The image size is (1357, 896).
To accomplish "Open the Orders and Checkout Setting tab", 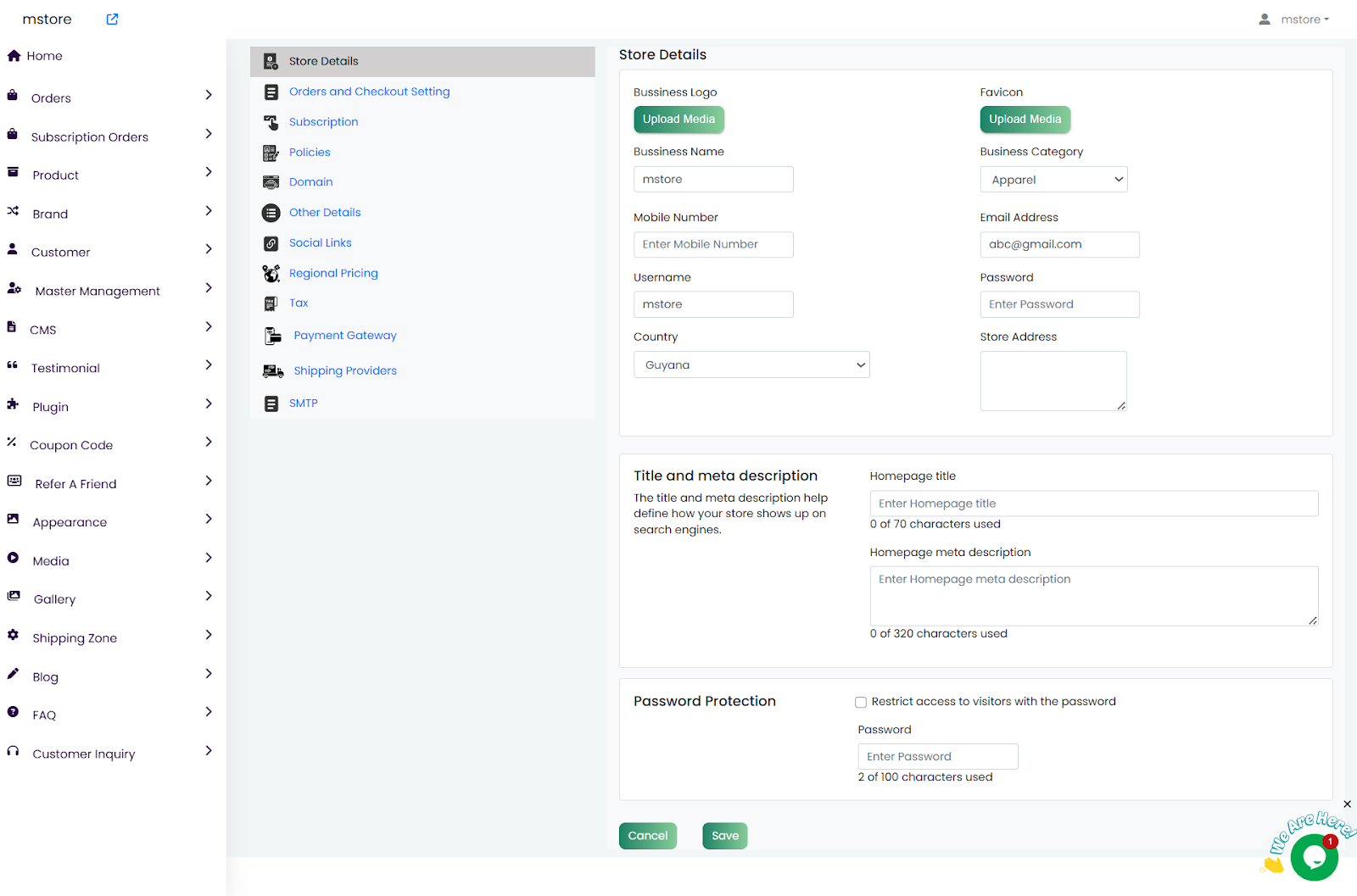I will tap(369, 92).
